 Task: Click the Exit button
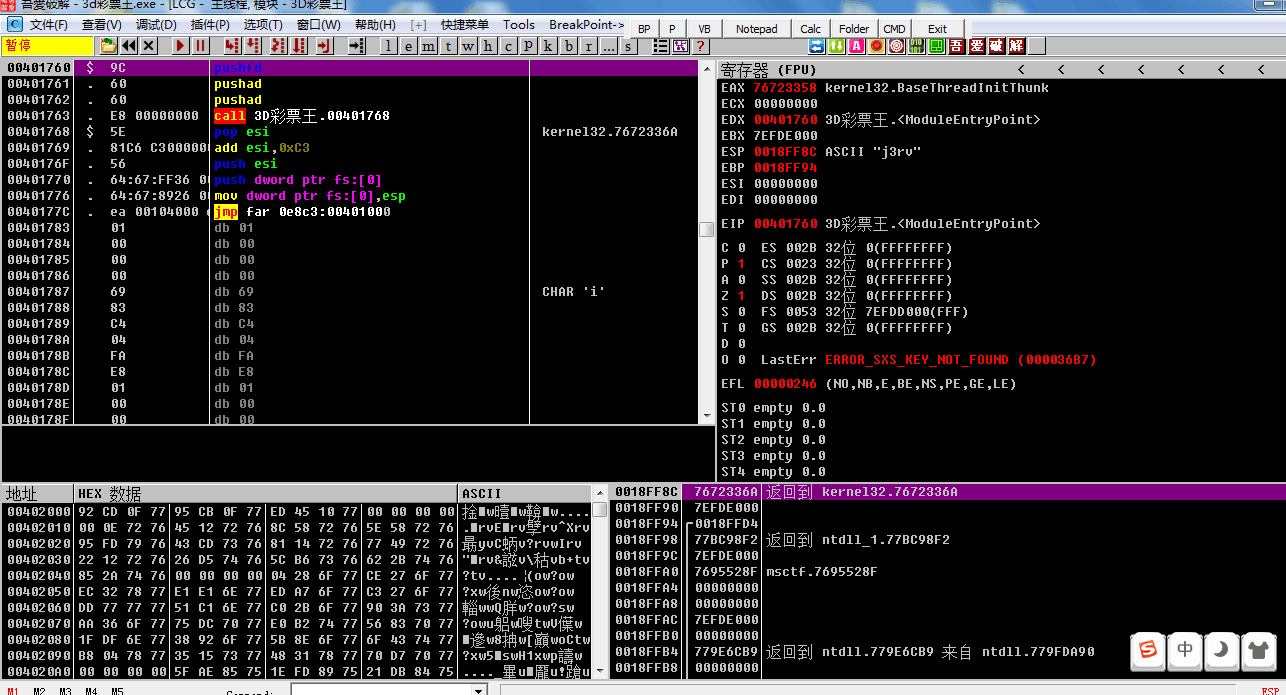coord(937,29)
